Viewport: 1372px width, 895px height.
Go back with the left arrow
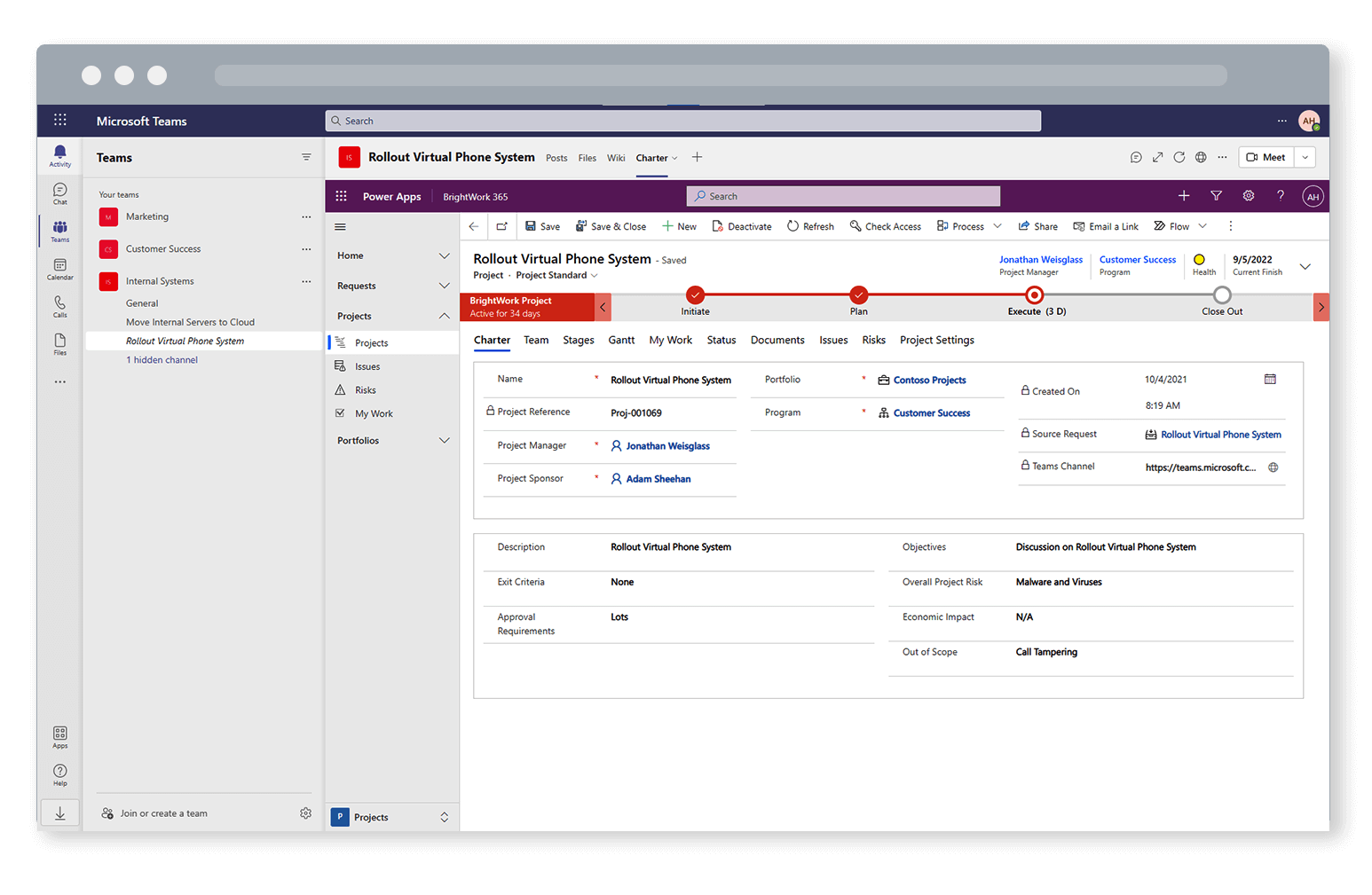tap(474, 226)
